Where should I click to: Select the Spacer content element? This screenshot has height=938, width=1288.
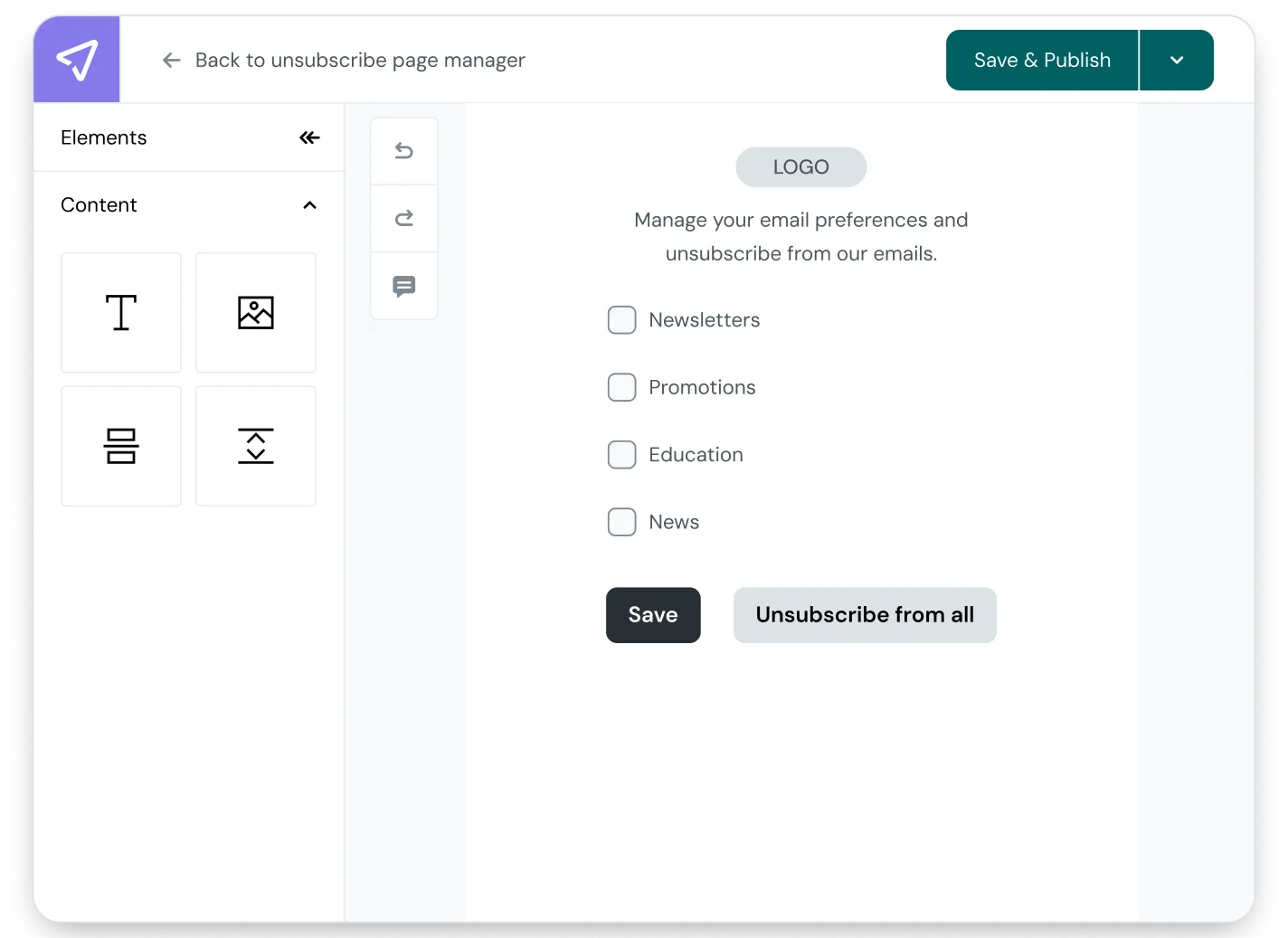[255, 445]
